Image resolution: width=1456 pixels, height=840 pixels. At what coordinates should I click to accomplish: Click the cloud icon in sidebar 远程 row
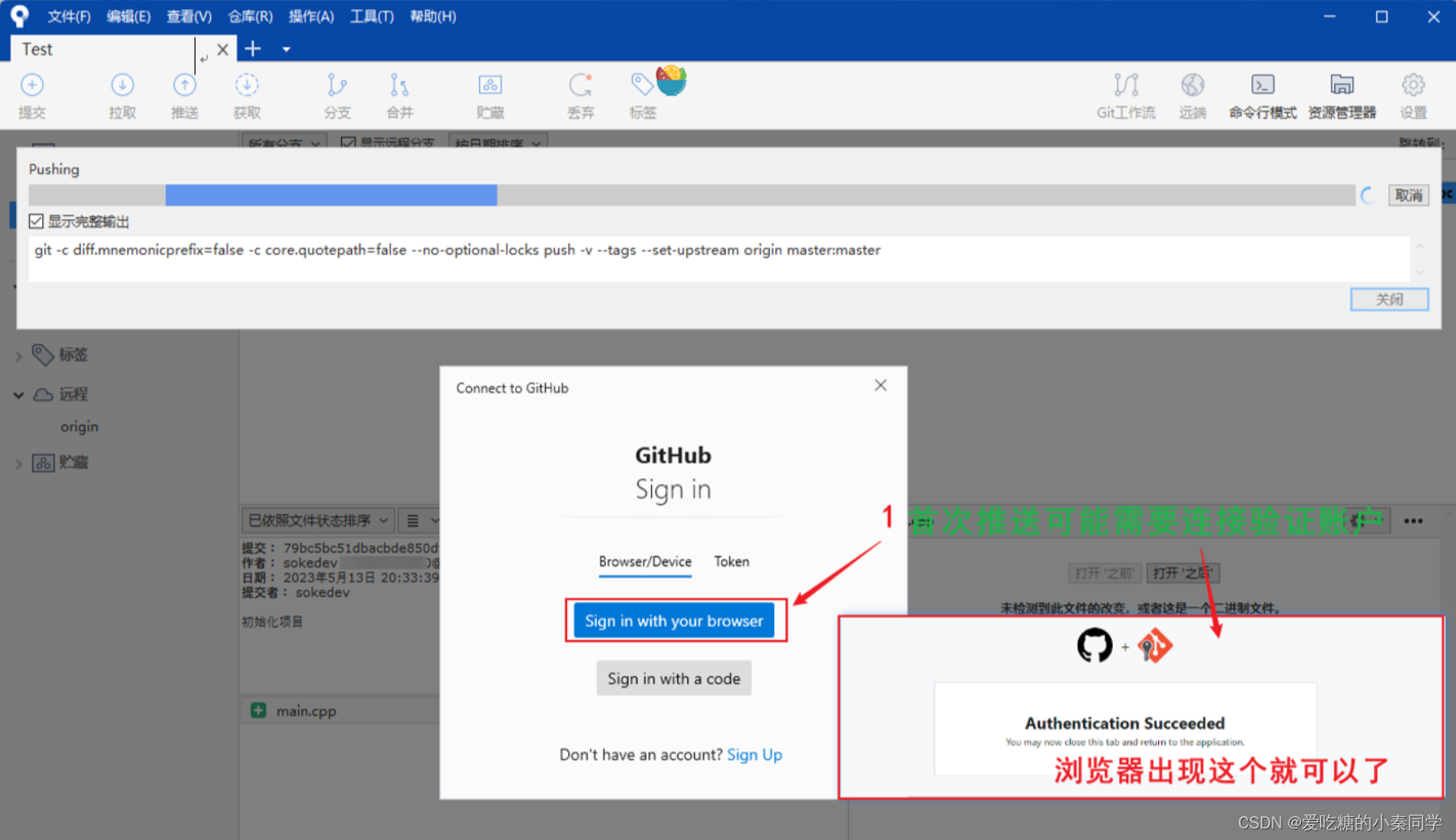[43, 394]
